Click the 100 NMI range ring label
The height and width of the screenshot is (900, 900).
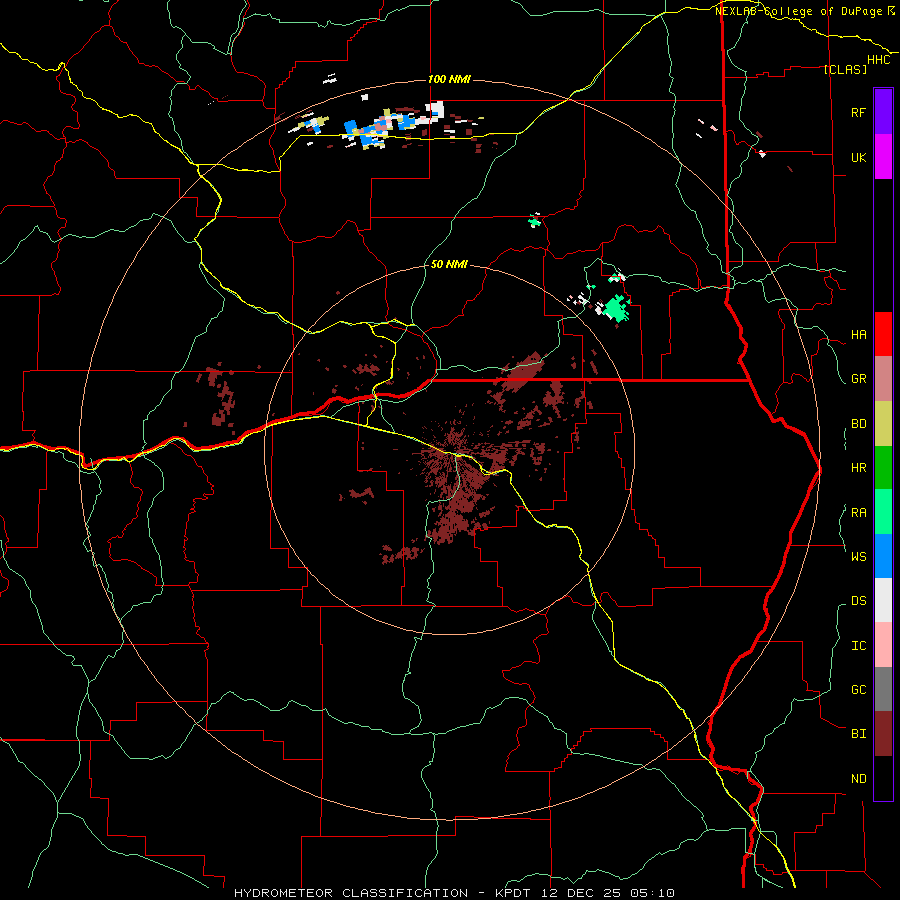(x=449, y=79)
